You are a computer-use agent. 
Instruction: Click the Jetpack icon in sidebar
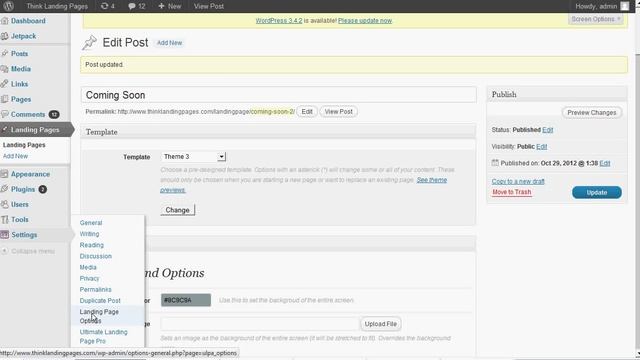(x=5, y=36)
